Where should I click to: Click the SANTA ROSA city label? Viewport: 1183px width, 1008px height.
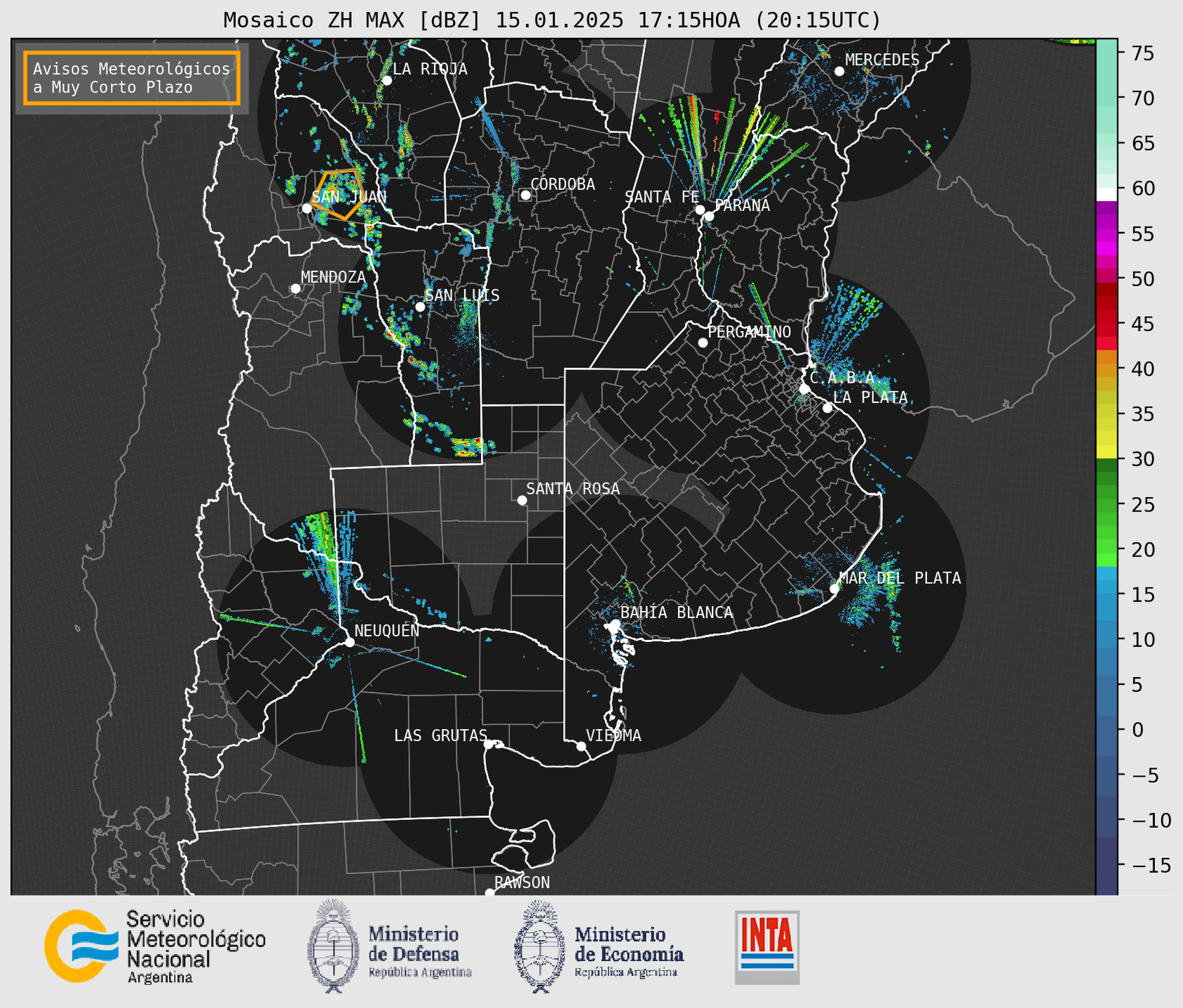pos(573,489)
